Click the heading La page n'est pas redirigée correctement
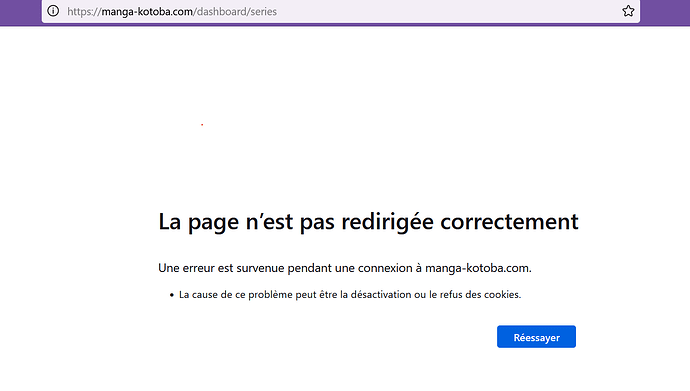 [x=368, y=222]
